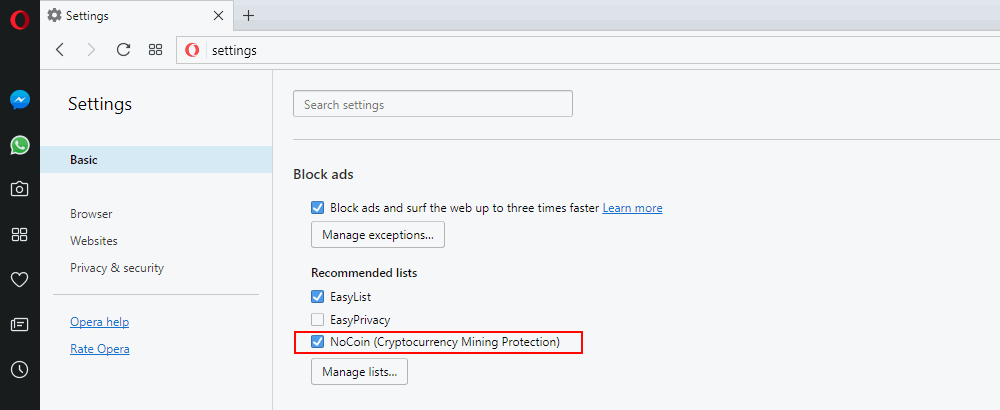Open Bookmarks heart icon
Screen dimensions: 1000x410
19,279
